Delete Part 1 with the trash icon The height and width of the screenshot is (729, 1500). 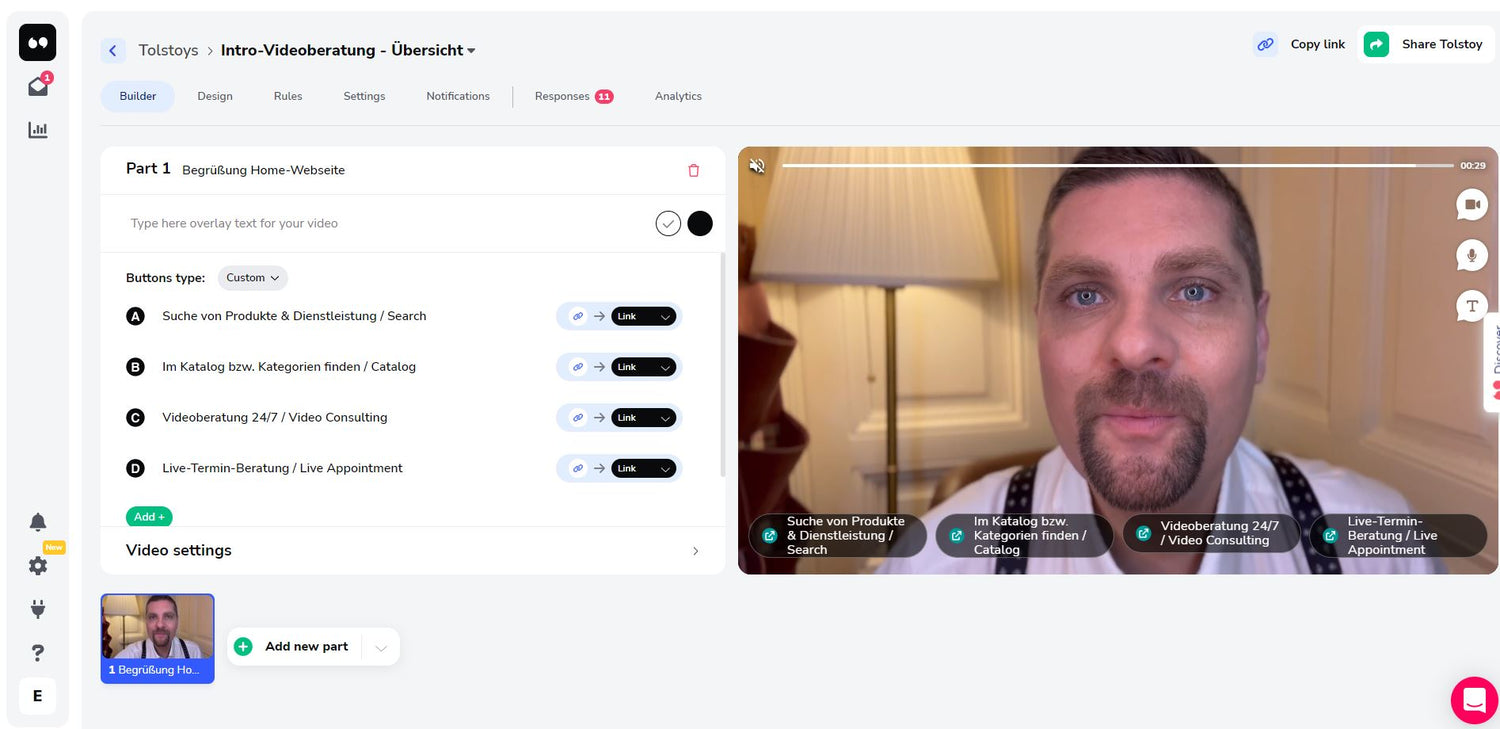694,171
